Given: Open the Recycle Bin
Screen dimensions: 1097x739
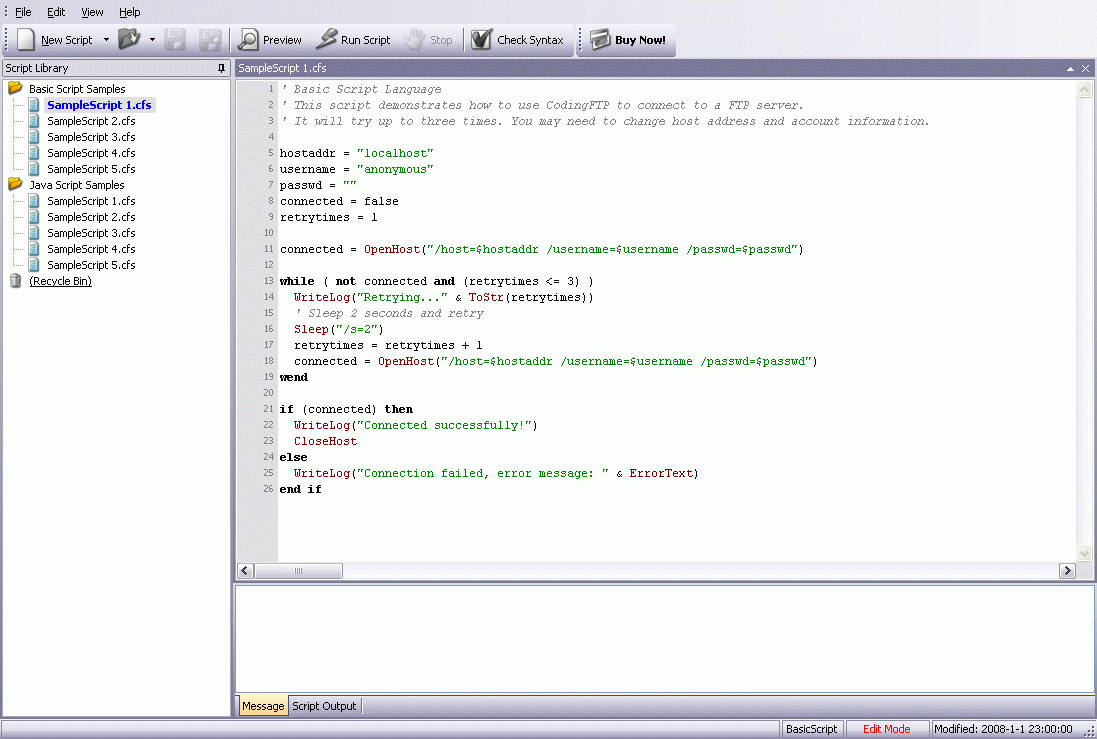Looking at the screenshot, I should (59, 281).
